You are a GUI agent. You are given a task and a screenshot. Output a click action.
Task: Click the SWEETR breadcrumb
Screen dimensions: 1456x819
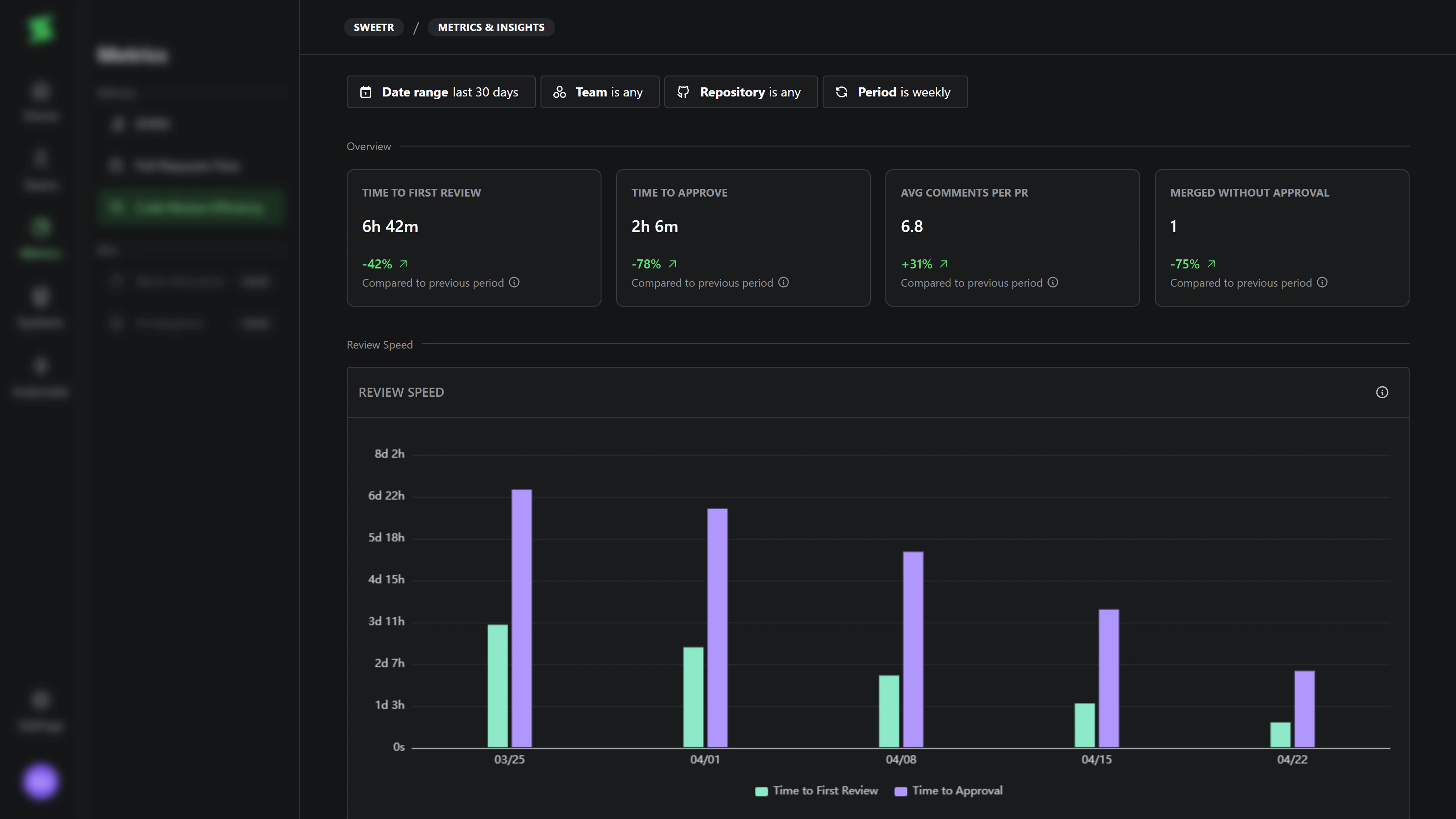374,27
